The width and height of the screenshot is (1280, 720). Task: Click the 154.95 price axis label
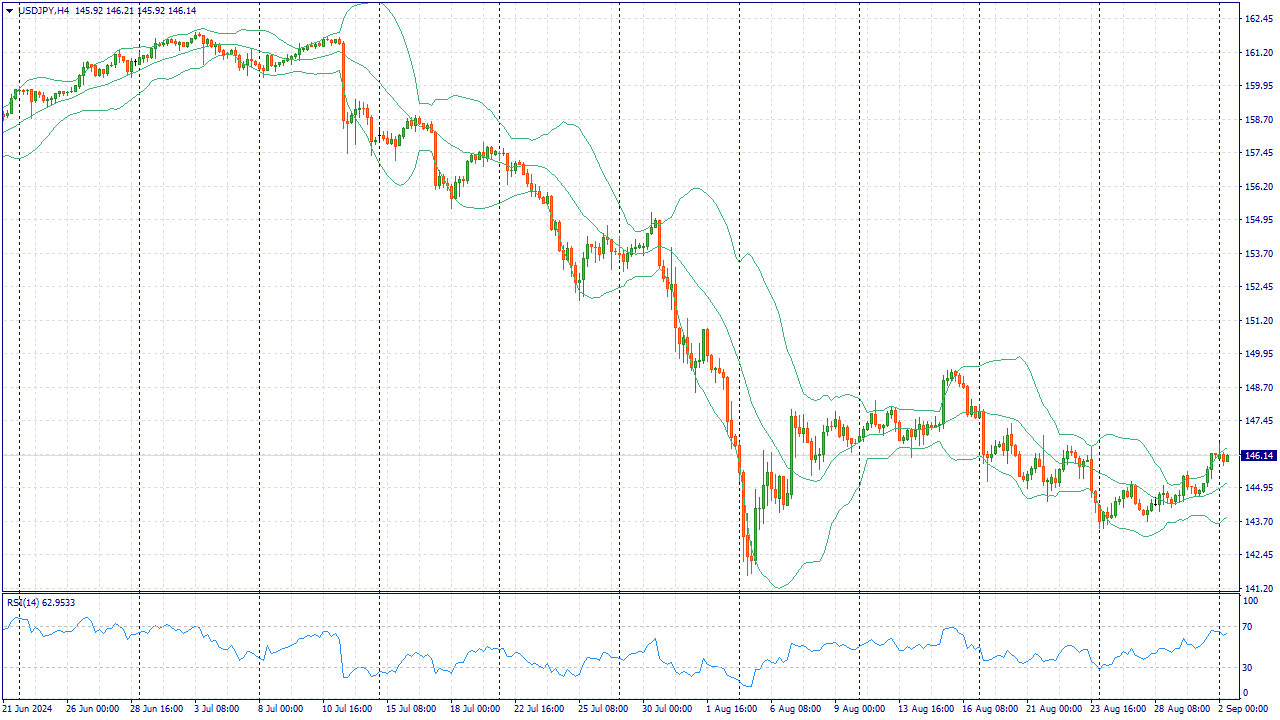point(1257,220)
